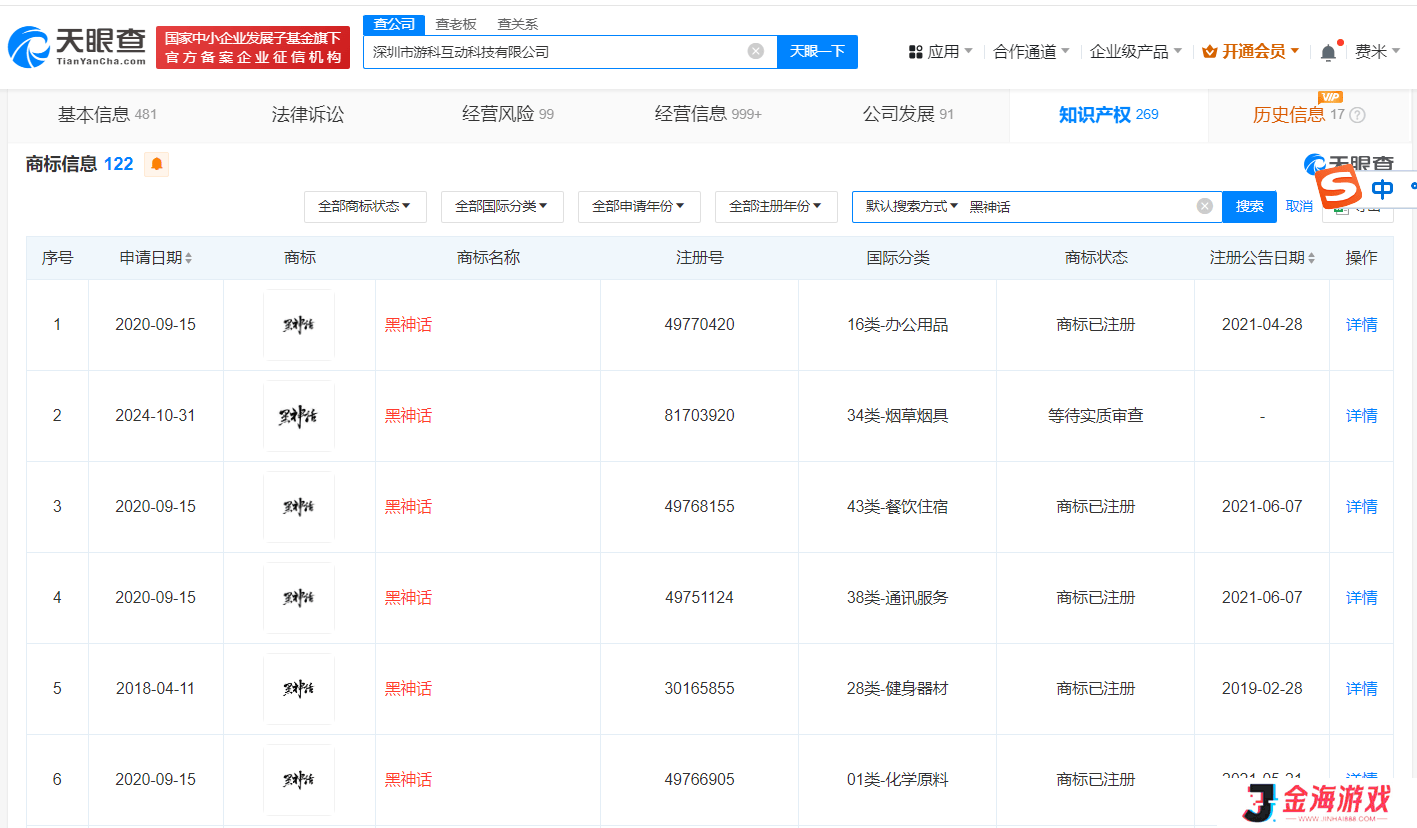The width and height of the screenshot is (1417, 828).
Task: Open the 知识产权 tab
Action: [1108, 114]
